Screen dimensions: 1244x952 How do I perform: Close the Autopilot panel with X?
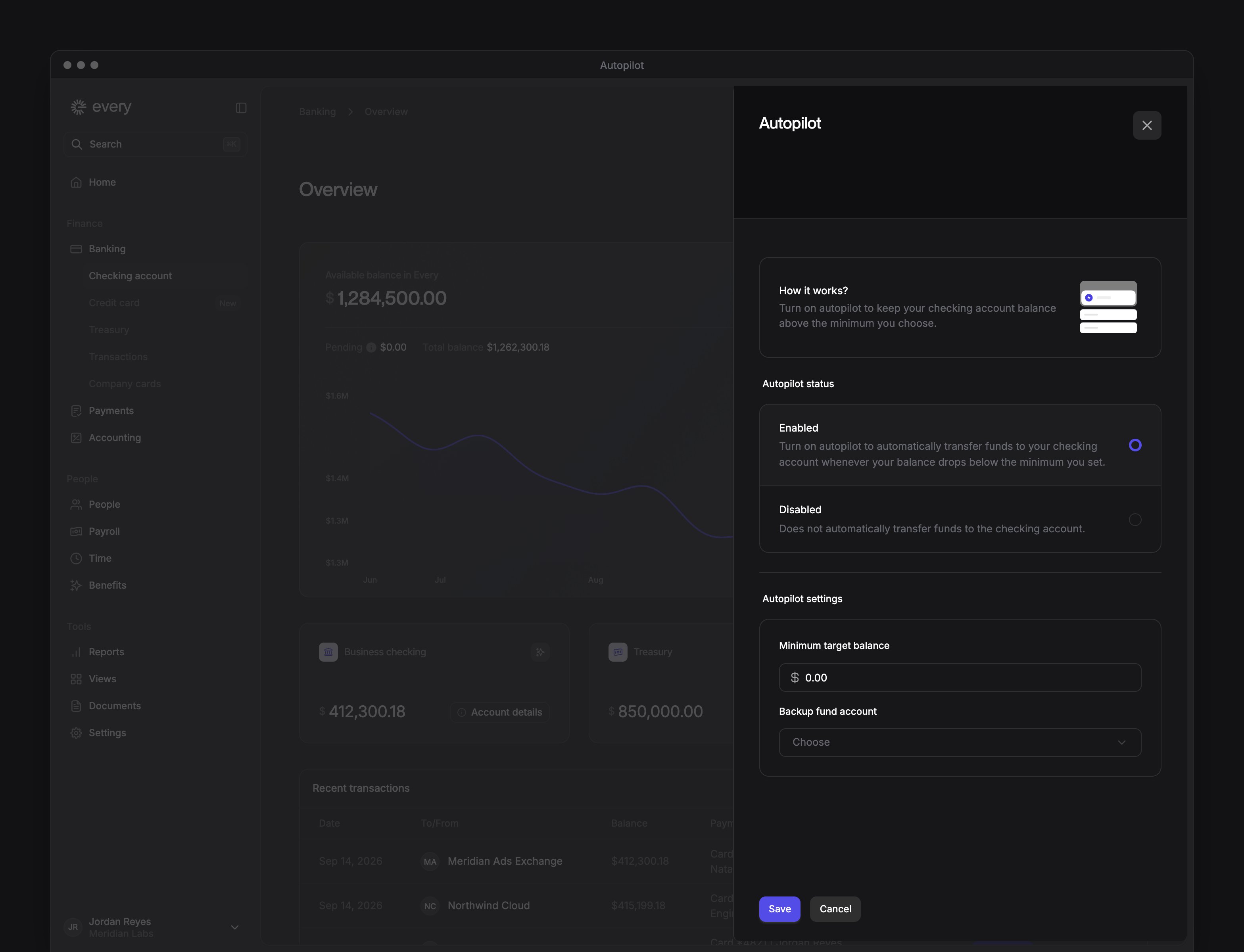[x=1146, y=125]
